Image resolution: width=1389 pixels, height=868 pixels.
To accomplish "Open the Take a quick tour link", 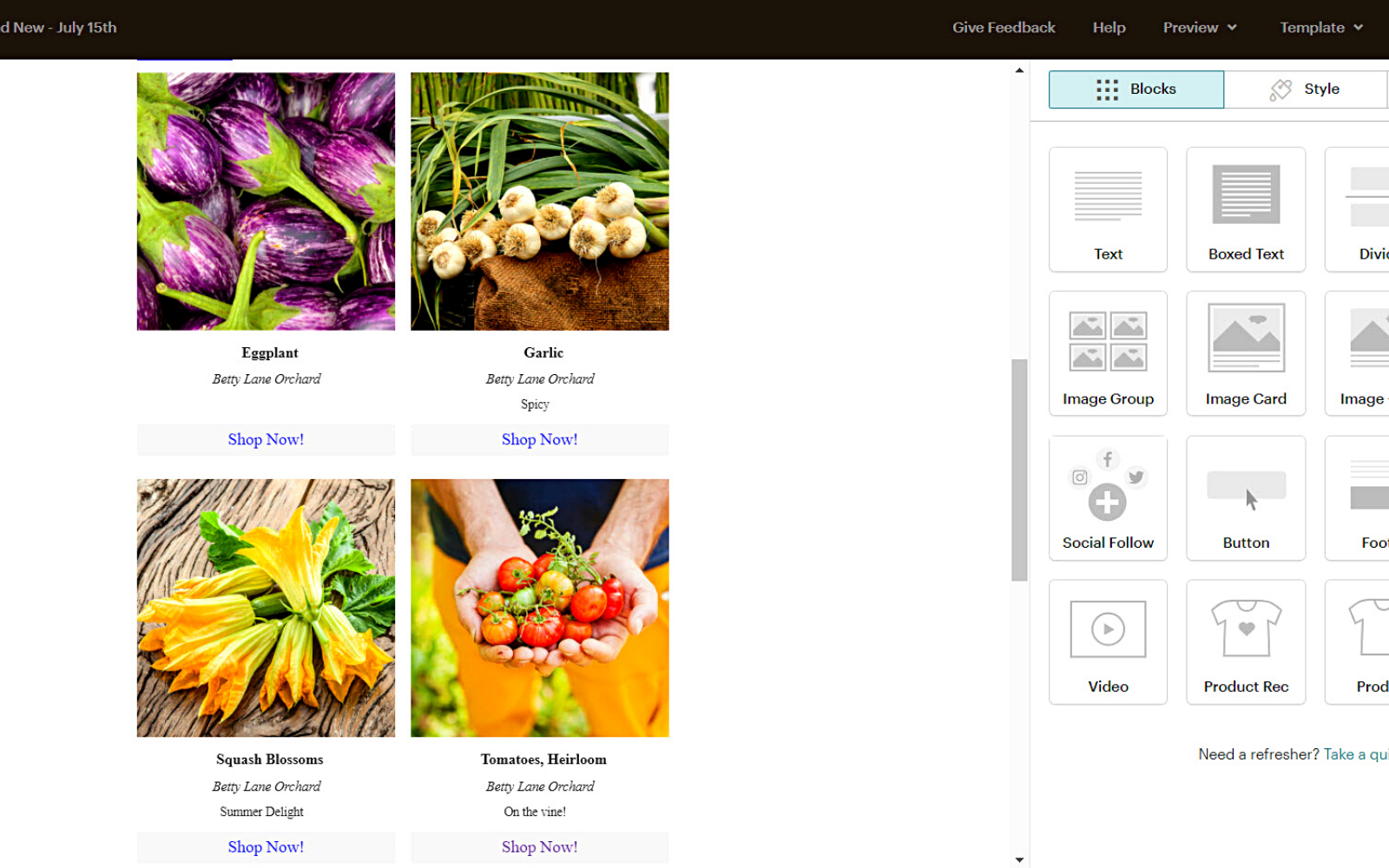I will click(x=1356, y=754).
